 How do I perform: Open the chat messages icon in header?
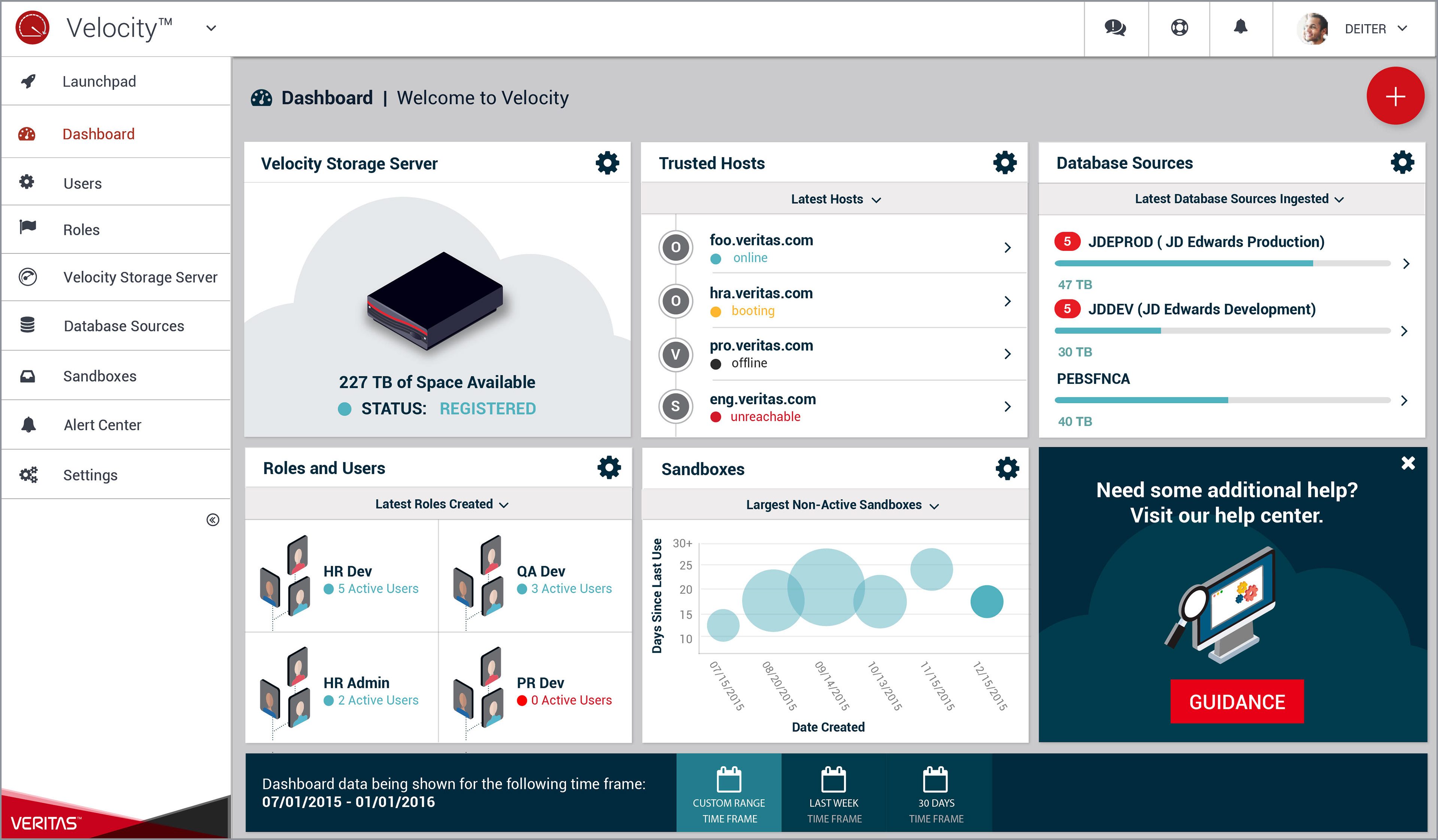(x=1115, y=28)
